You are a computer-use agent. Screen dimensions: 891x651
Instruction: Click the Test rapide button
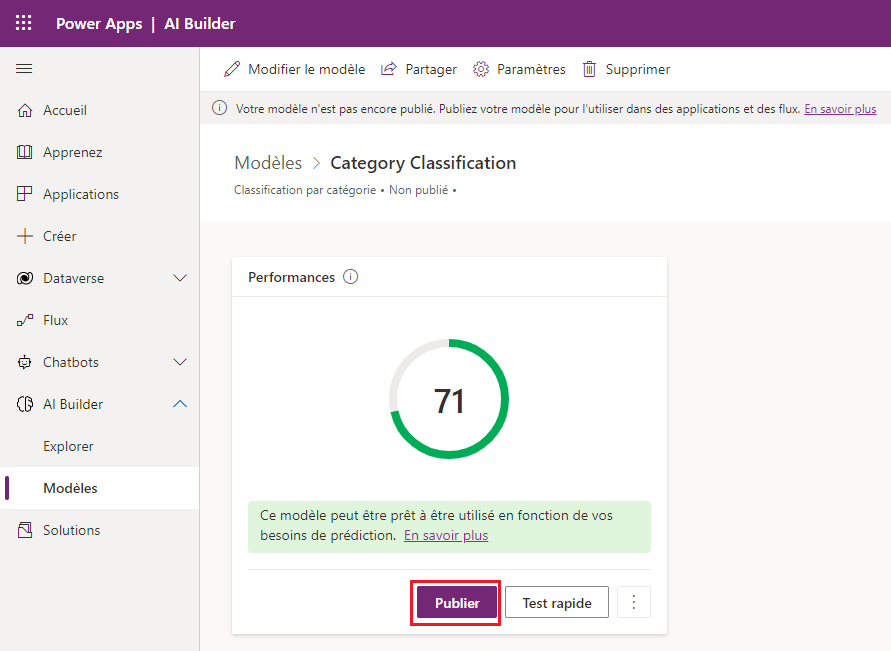click(x=557, y=603)
